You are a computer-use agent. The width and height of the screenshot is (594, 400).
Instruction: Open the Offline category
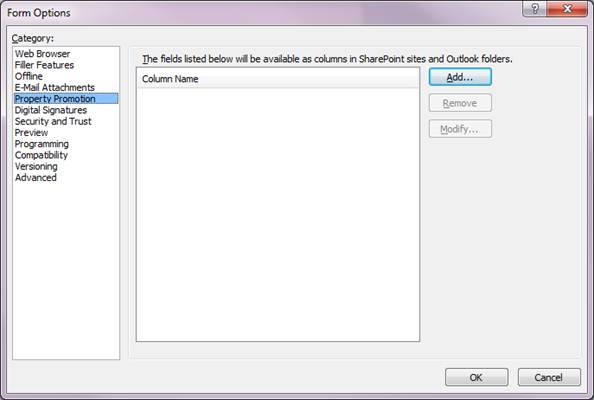click(29, 76)
